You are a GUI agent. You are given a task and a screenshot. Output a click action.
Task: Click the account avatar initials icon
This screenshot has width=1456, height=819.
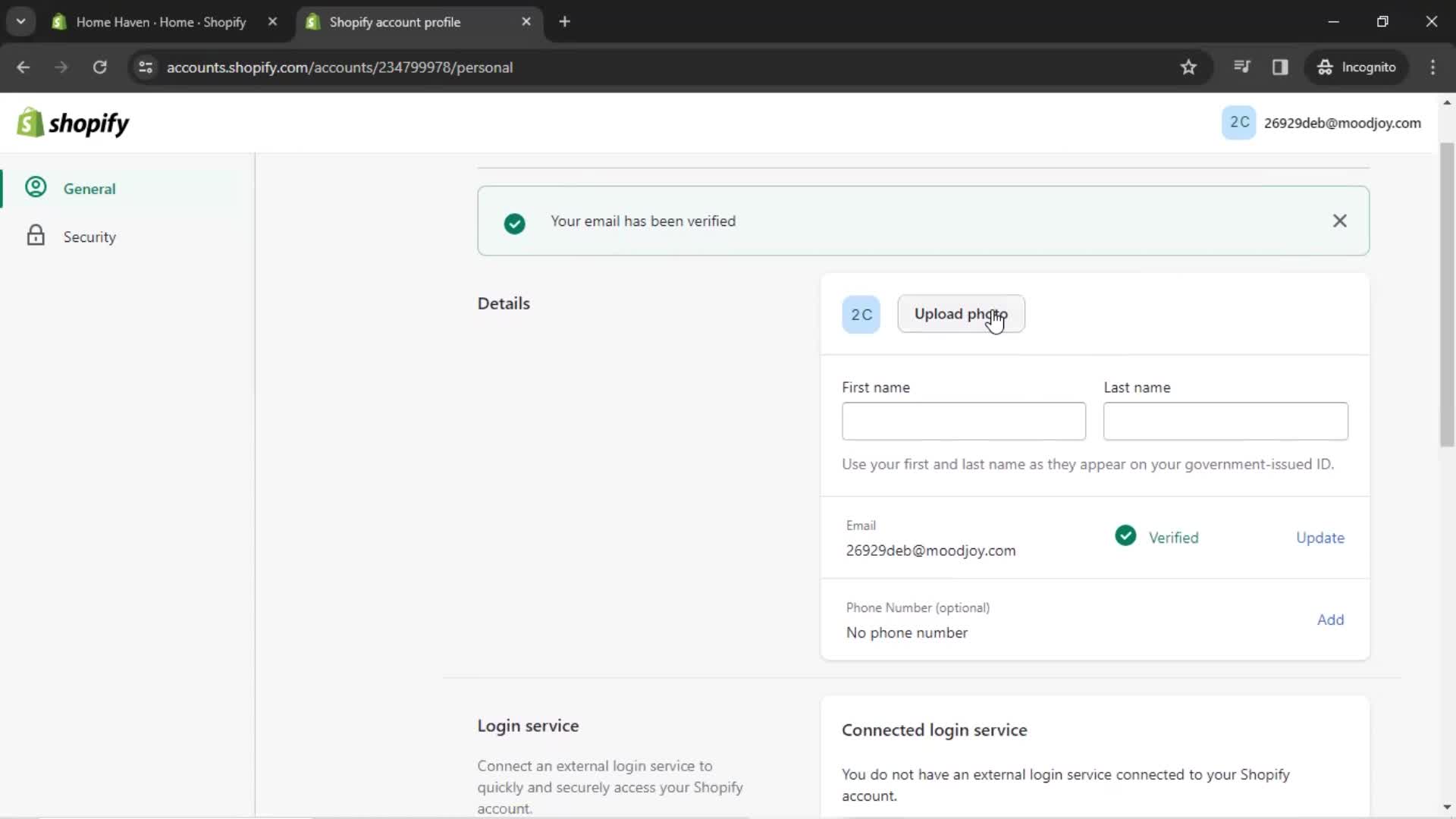pyautogui.click(x=1239, y=122)
